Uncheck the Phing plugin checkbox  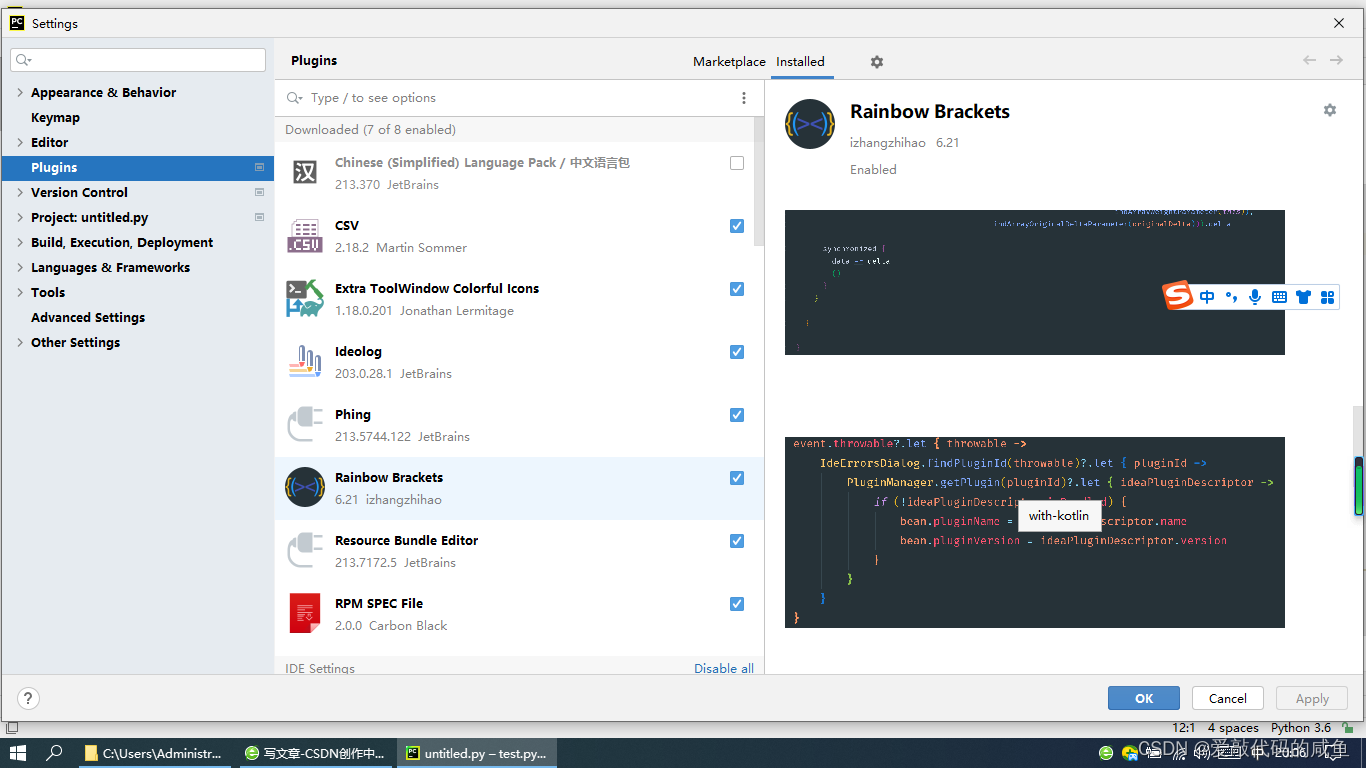tap(737, 415)
